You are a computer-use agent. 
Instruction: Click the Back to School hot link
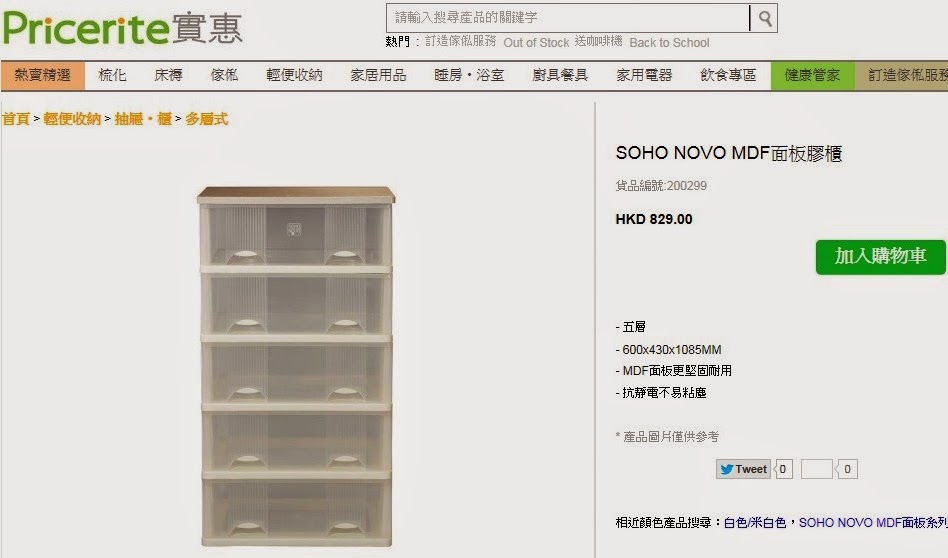(x=669, y=43)
